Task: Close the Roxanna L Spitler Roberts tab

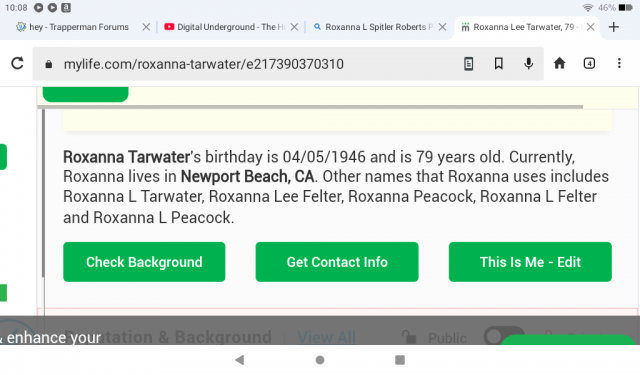Action: (442, 27)
